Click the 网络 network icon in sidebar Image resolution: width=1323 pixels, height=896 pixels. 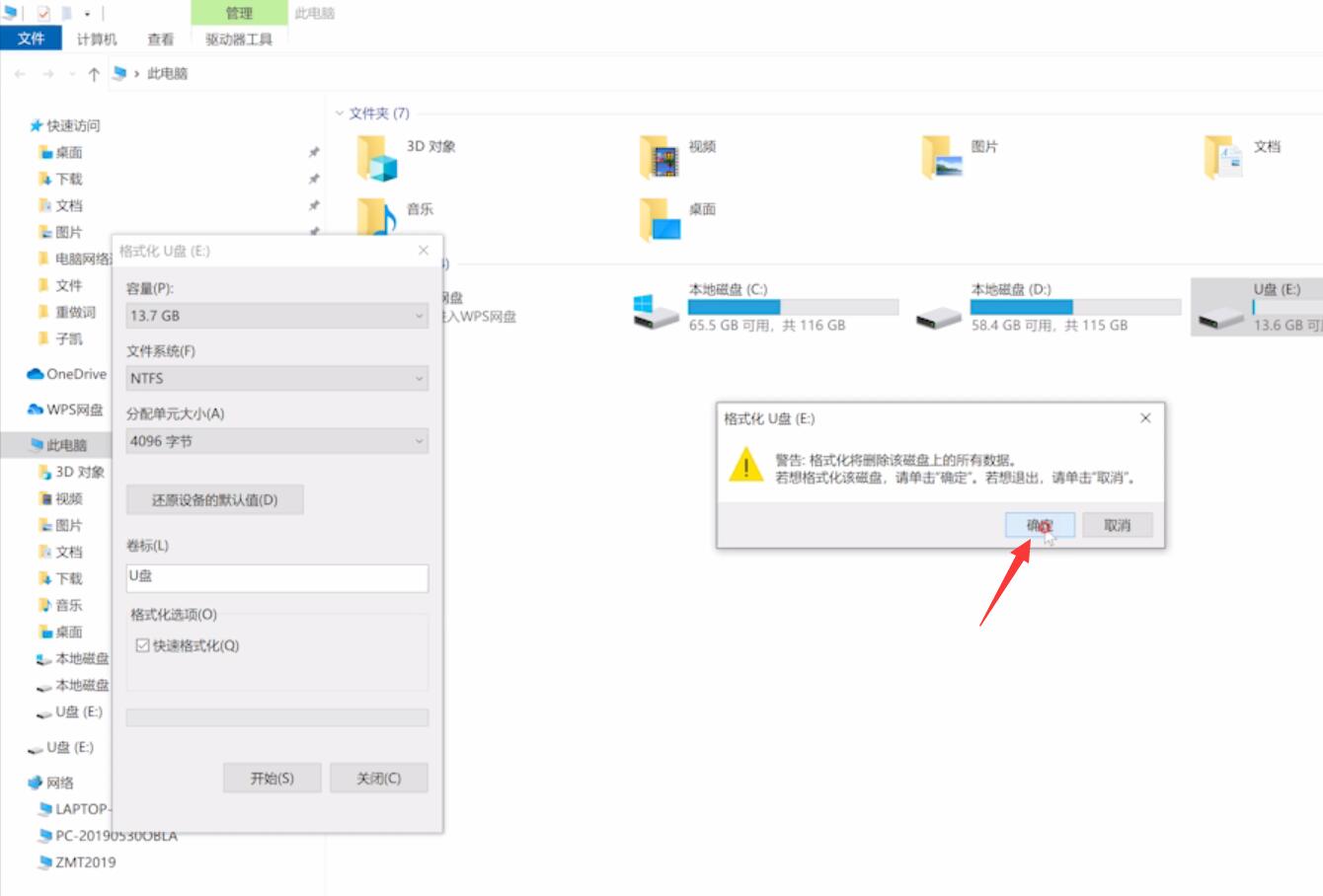pos(36,783)
